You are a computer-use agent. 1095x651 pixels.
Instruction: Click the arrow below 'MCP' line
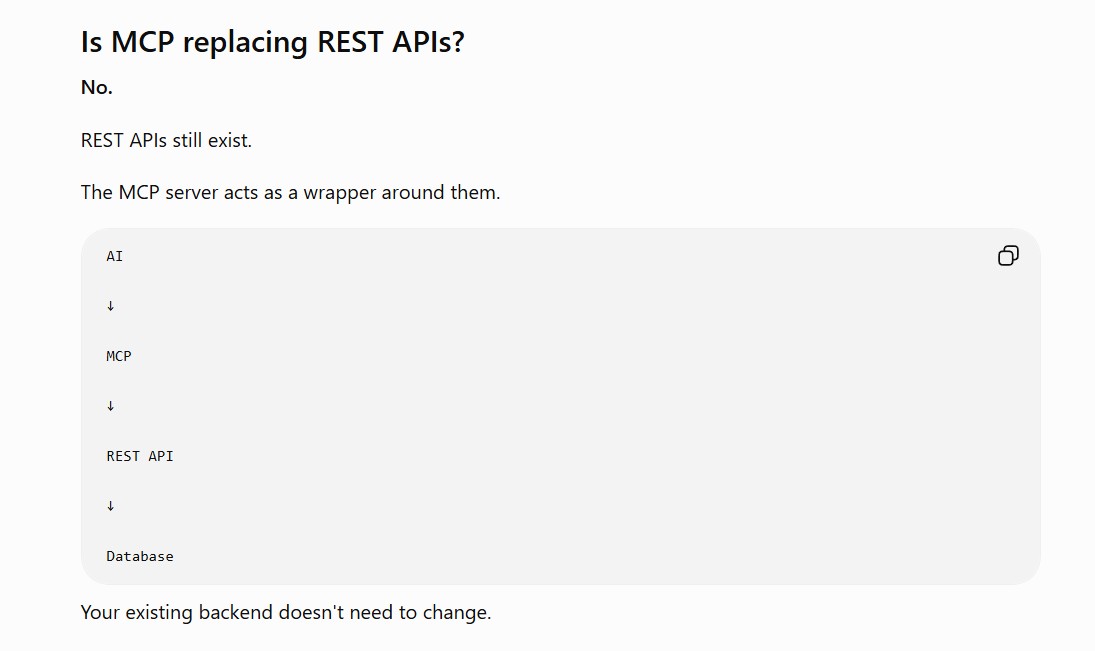(x=110, y=406)
